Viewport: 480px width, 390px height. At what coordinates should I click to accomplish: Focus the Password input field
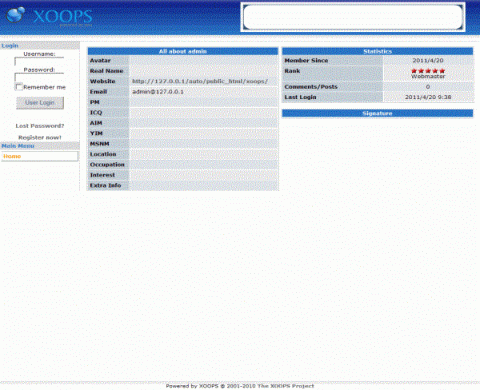[39, 78]
